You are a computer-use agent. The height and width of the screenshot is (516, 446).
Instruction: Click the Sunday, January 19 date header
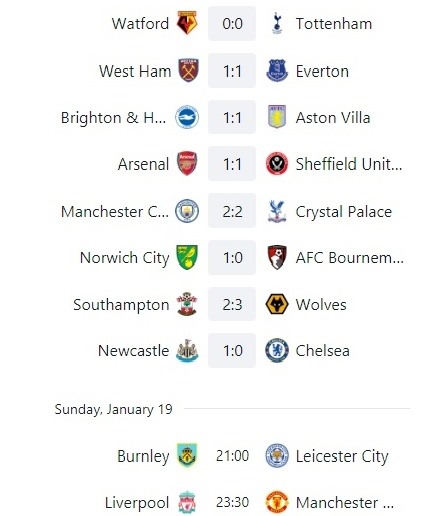coord(113,409)
